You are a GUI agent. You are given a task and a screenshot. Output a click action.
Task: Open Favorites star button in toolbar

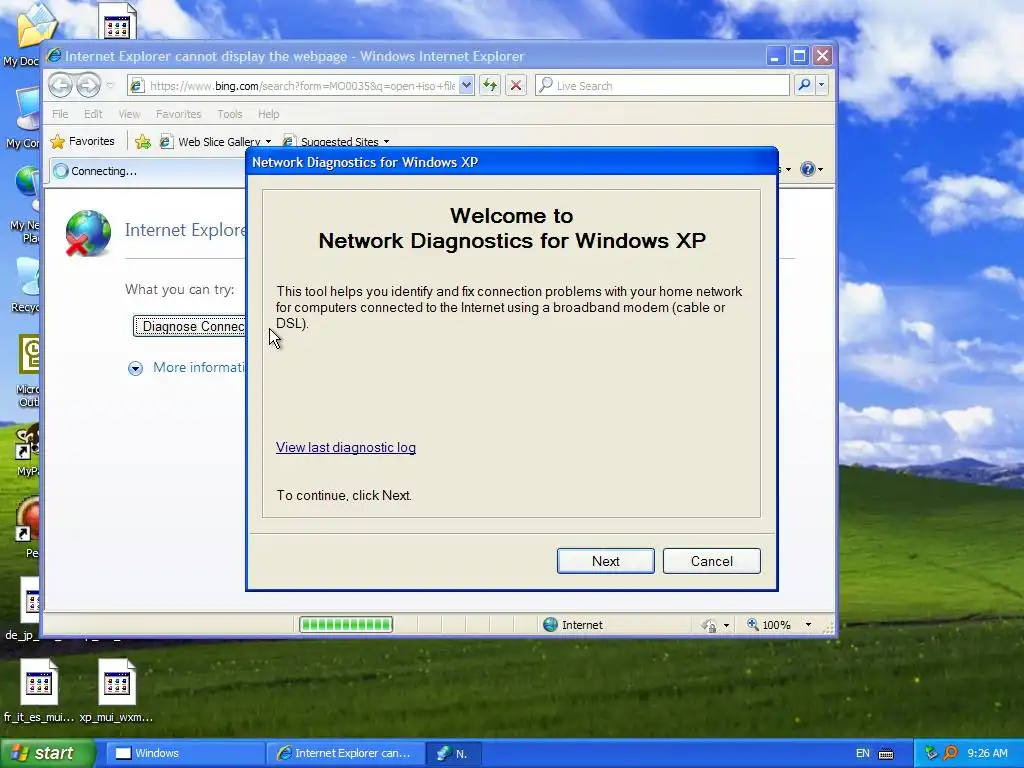coord(83,141)
